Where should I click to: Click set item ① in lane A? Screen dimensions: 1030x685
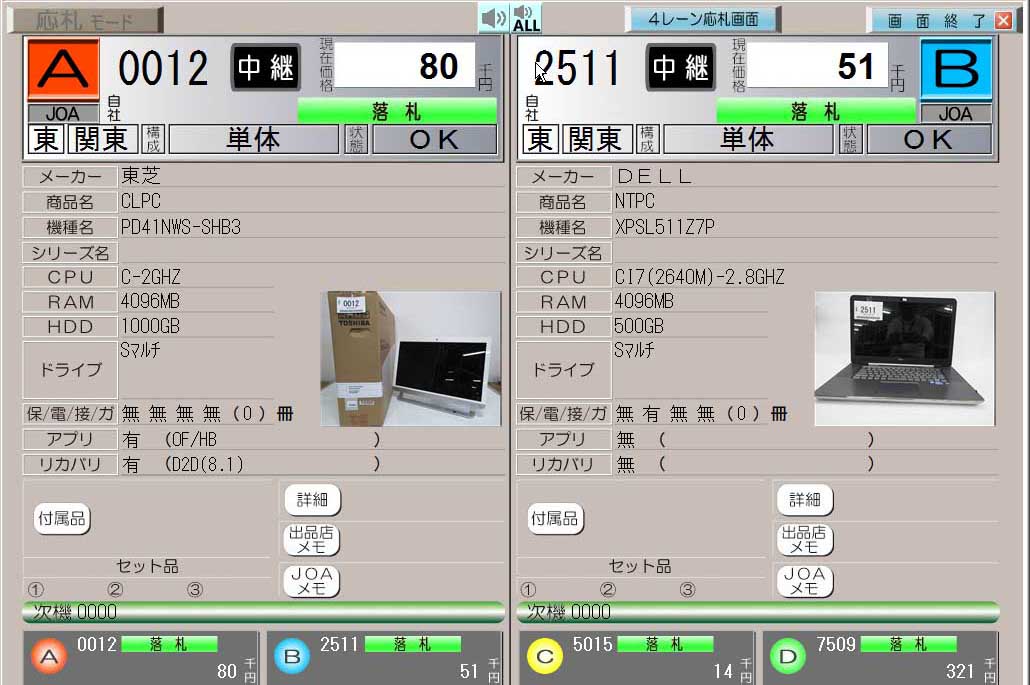pos(35,589)
